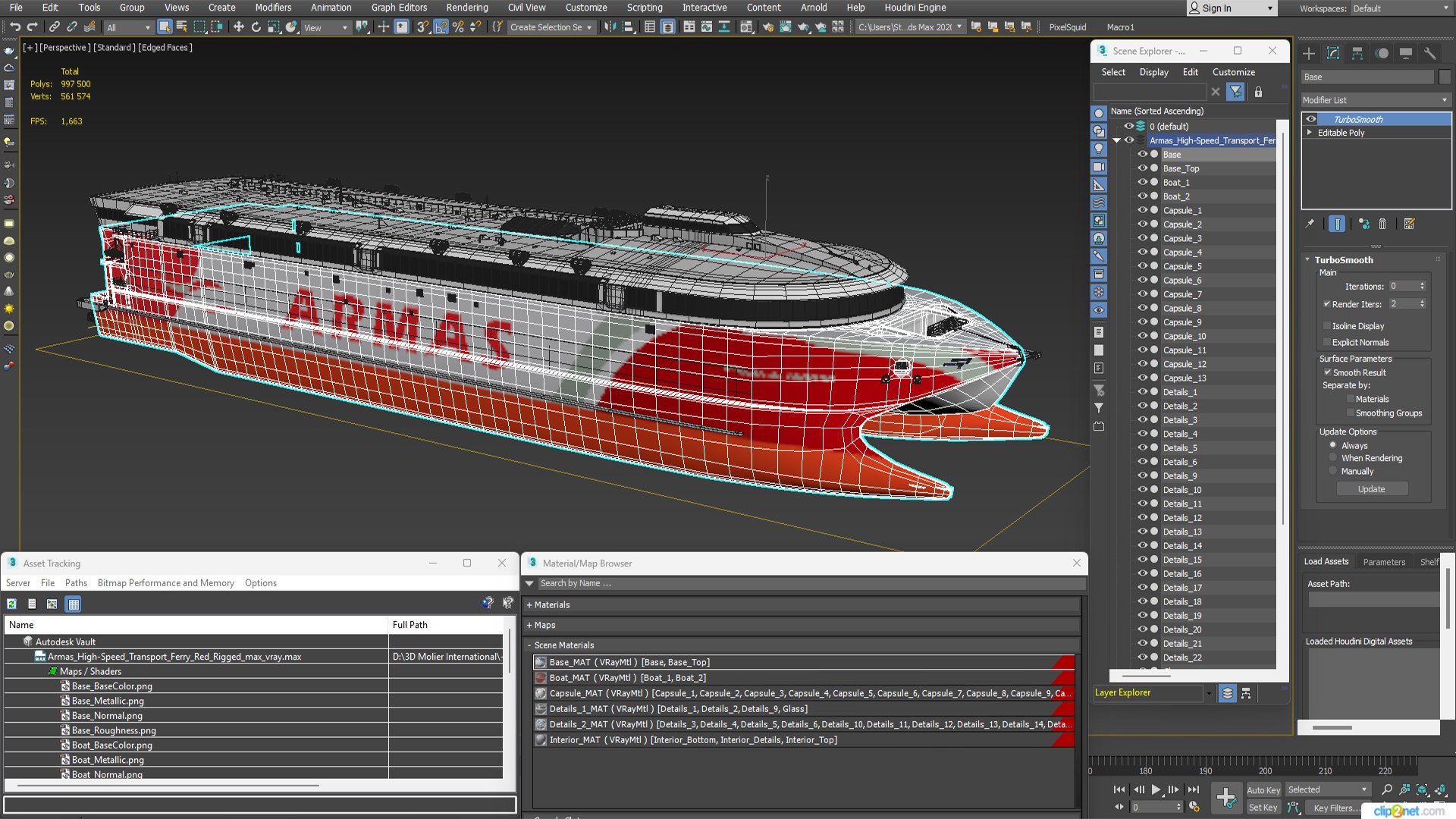Click the Refresh icon in Asset Tracking

point(11,604)
